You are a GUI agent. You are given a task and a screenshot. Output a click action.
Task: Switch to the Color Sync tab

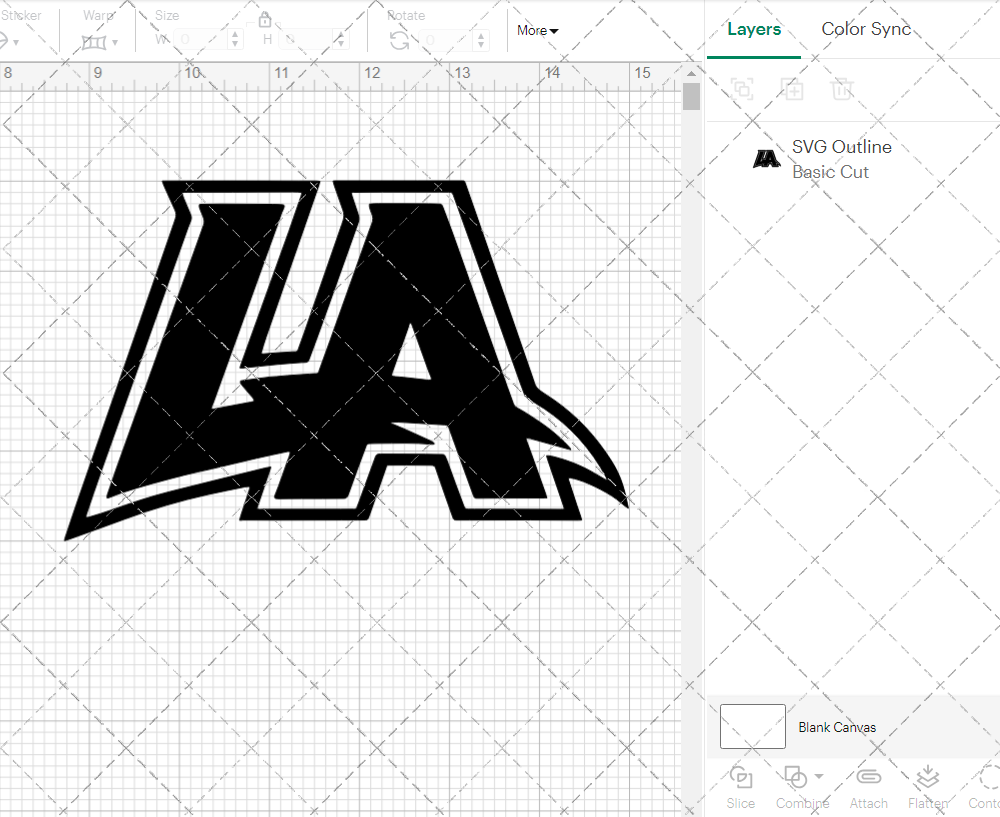click(866, 29)
